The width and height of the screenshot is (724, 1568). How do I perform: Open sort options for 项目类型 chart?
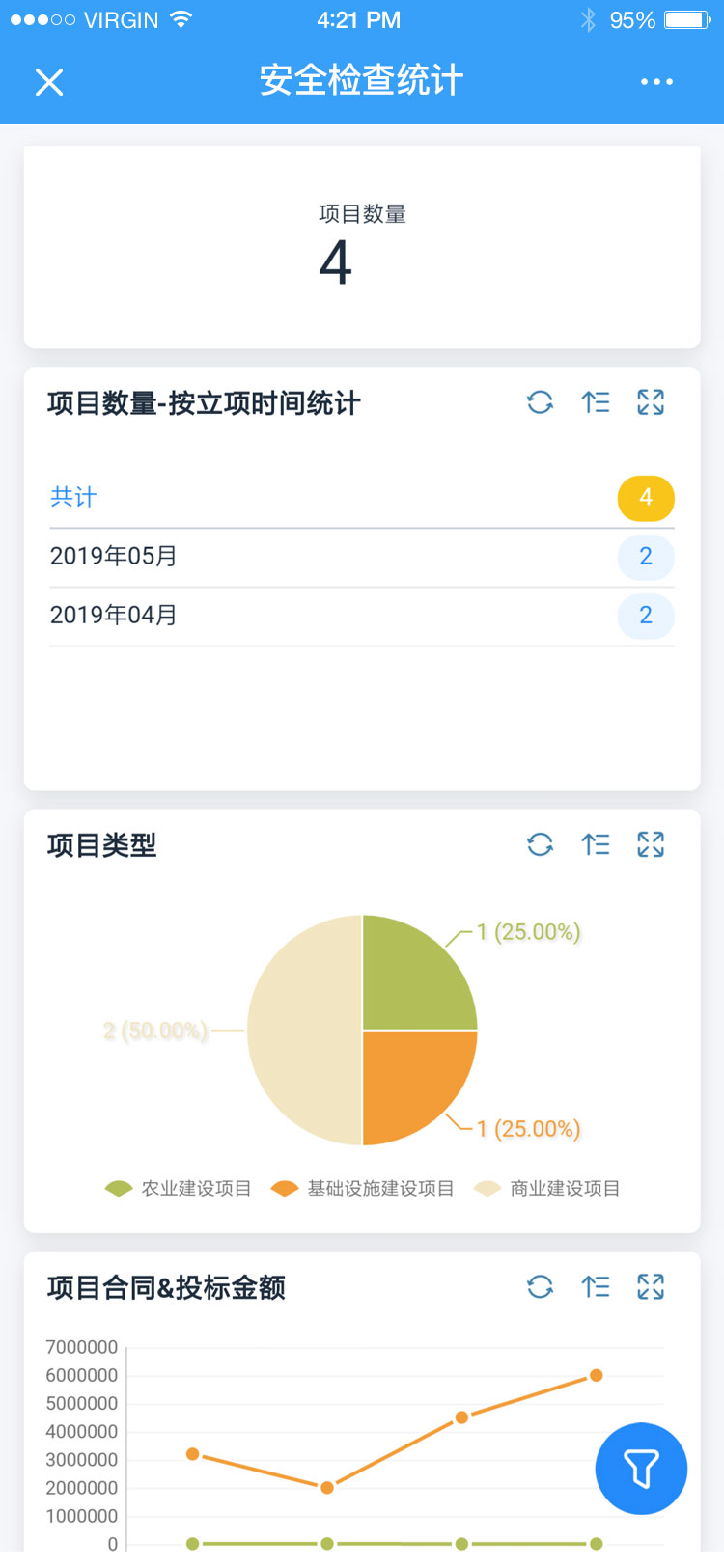pos(596,845)
